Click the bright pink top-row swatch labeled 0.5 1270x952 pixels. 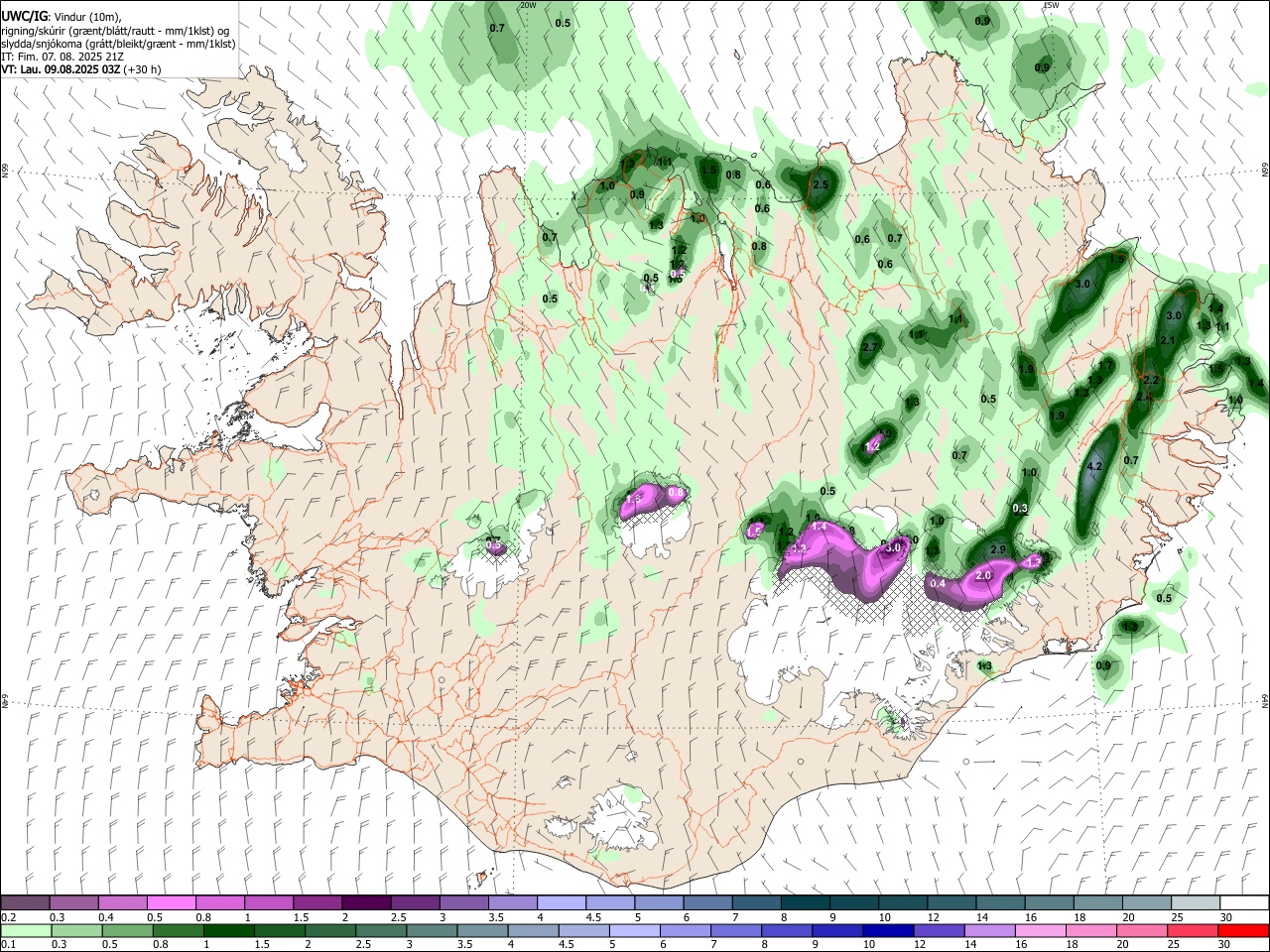click(171, 902)
